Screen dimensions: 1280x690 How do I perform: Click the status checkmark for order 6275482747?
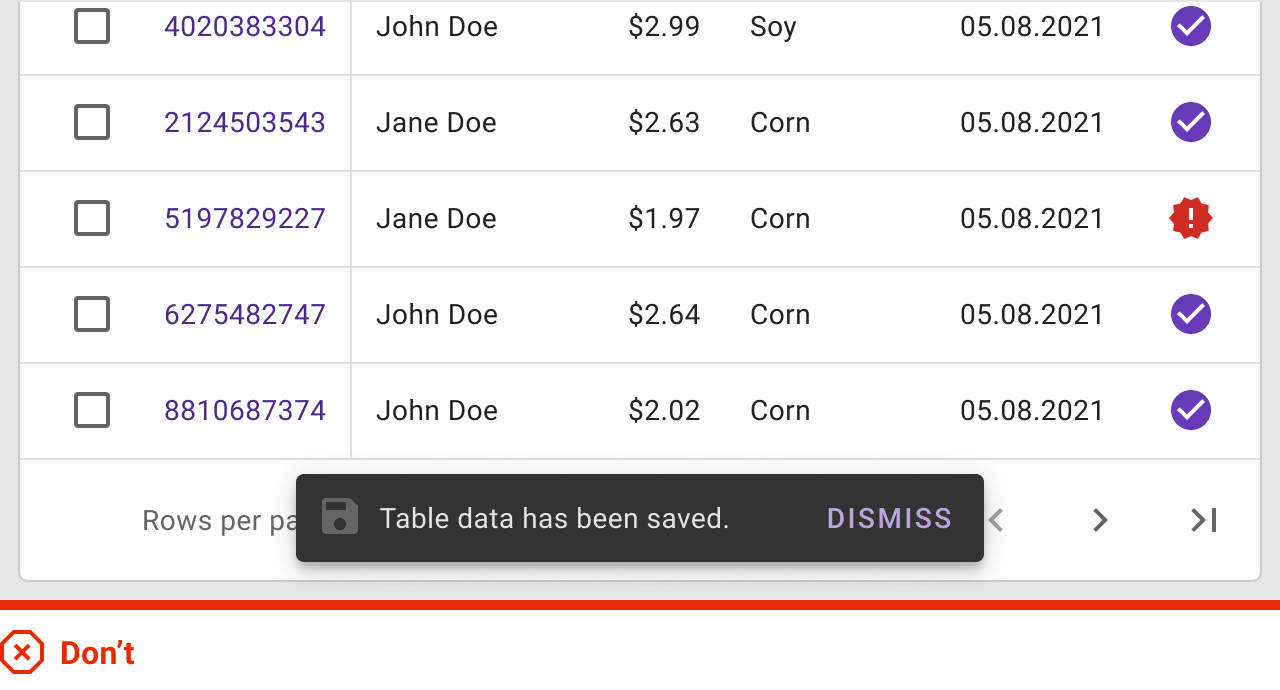pyautogui.click(x=1190, y=314)
